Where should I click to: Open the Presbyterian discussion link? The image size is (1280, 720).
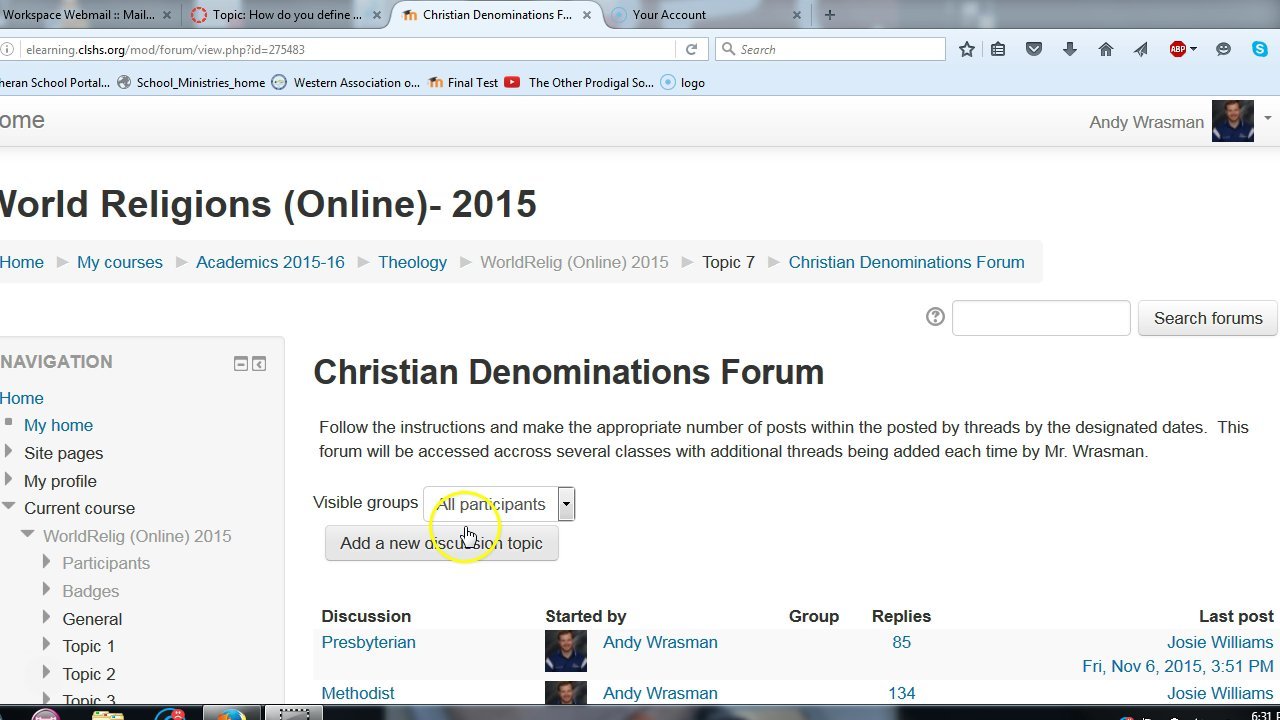368,642
